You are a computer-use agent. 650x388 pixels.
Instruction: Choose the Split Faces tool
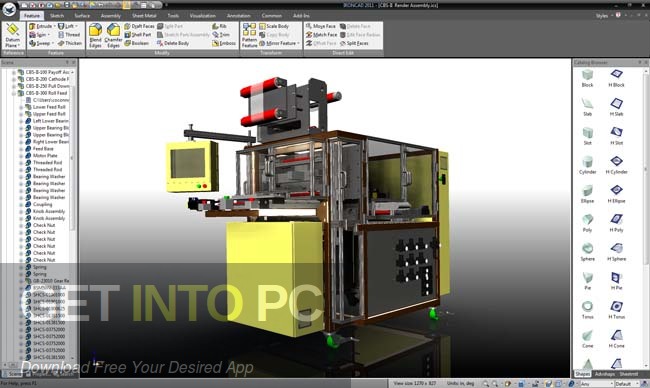[x=354, y=43]
